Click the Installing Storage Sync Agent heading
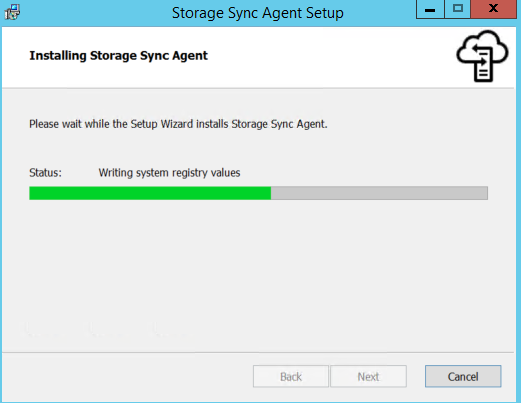The width and height of the screenshot is (521, 403). point(118,56)
